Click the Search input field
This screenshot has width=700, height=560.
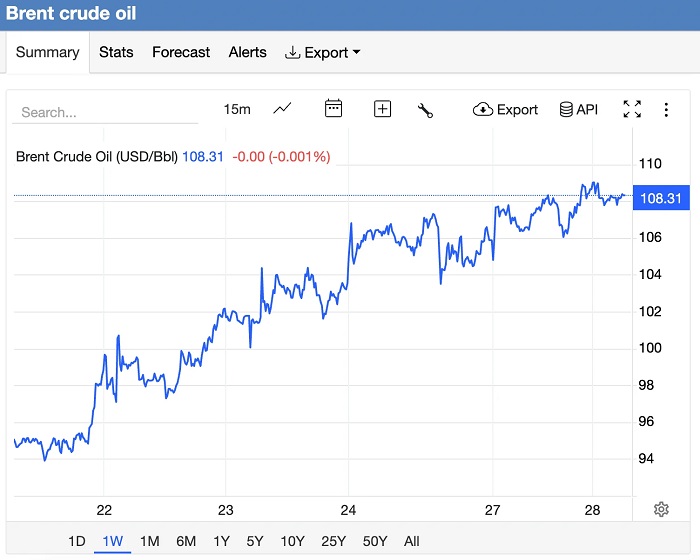(105, 112)
